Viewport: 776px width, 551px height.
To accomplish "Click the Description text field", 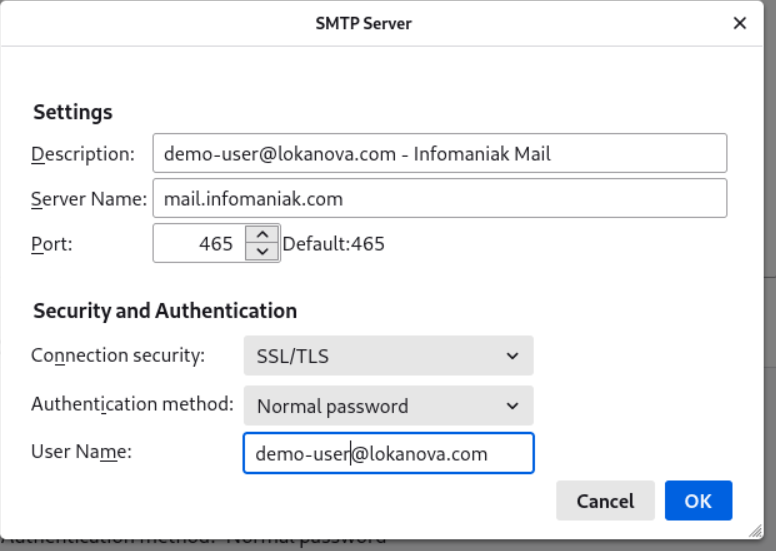I will pyautogui.click(x=439, y=154).
